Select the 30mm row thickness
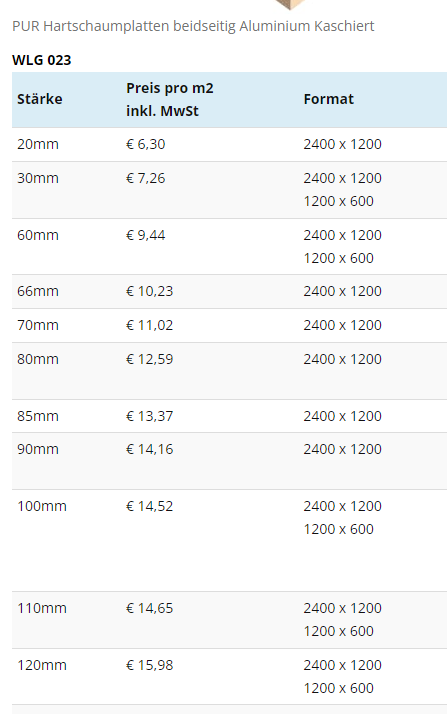 38,178
